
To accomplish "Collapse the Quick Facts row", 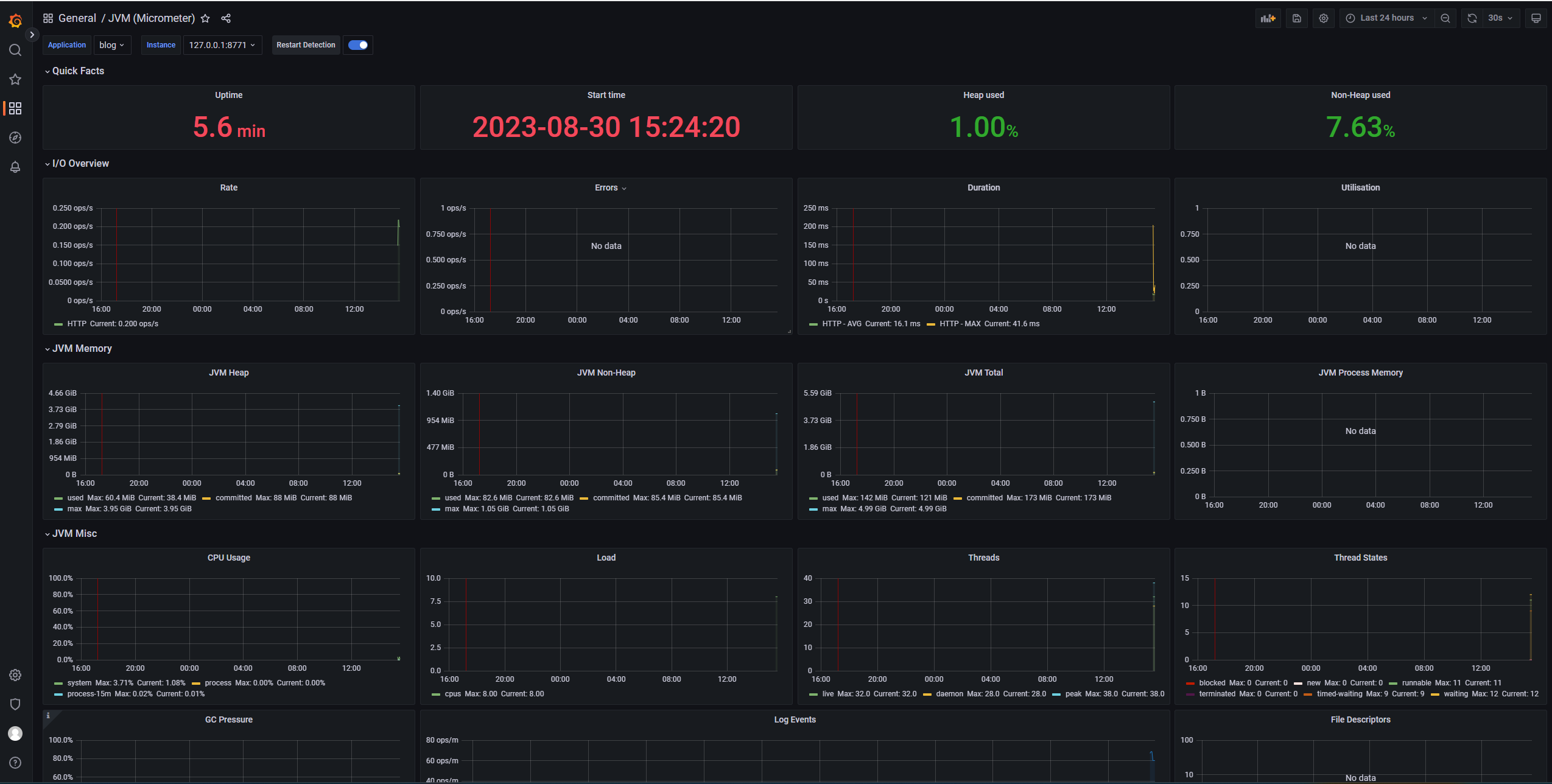I will click(78, 71).
